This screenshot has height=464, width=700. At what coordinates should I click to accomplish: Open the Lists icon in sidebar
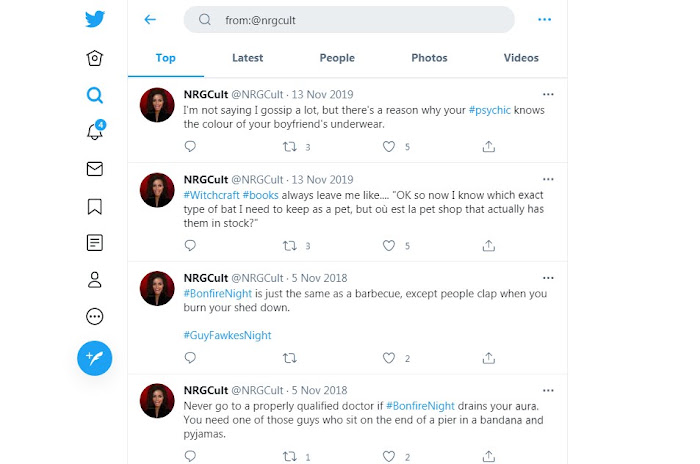95,243
